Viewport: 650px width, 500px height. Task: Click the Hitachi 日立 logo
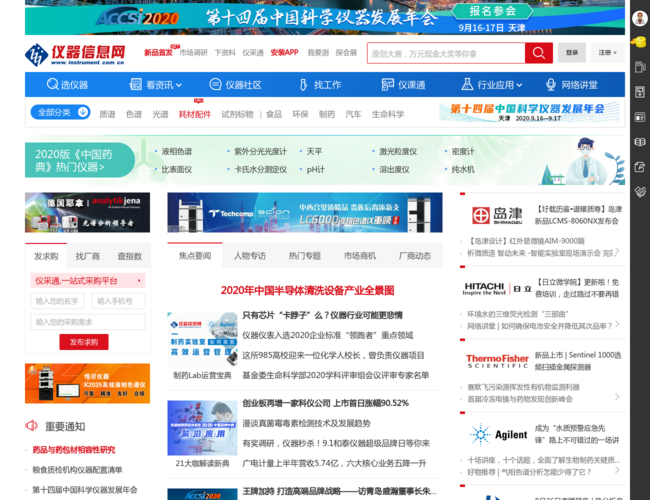pos(497,288)
